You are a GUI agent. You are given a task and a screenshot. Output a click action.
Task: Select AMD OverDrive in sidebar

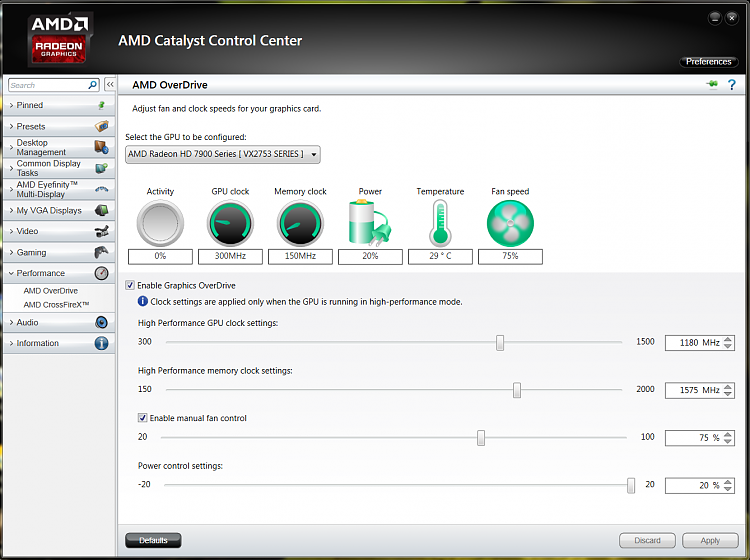point(51,291)
